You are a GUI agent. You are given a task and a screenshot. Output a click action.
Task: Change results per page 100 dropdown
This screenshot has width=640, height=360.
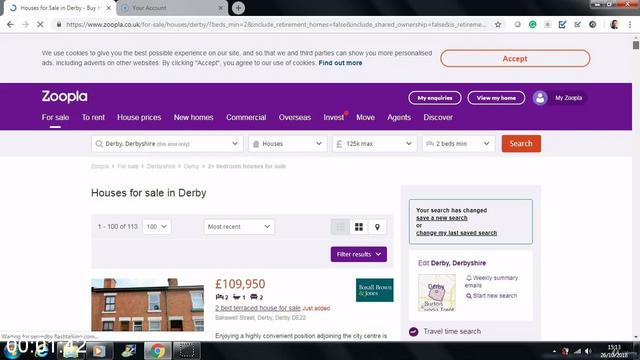pos(157,227)
